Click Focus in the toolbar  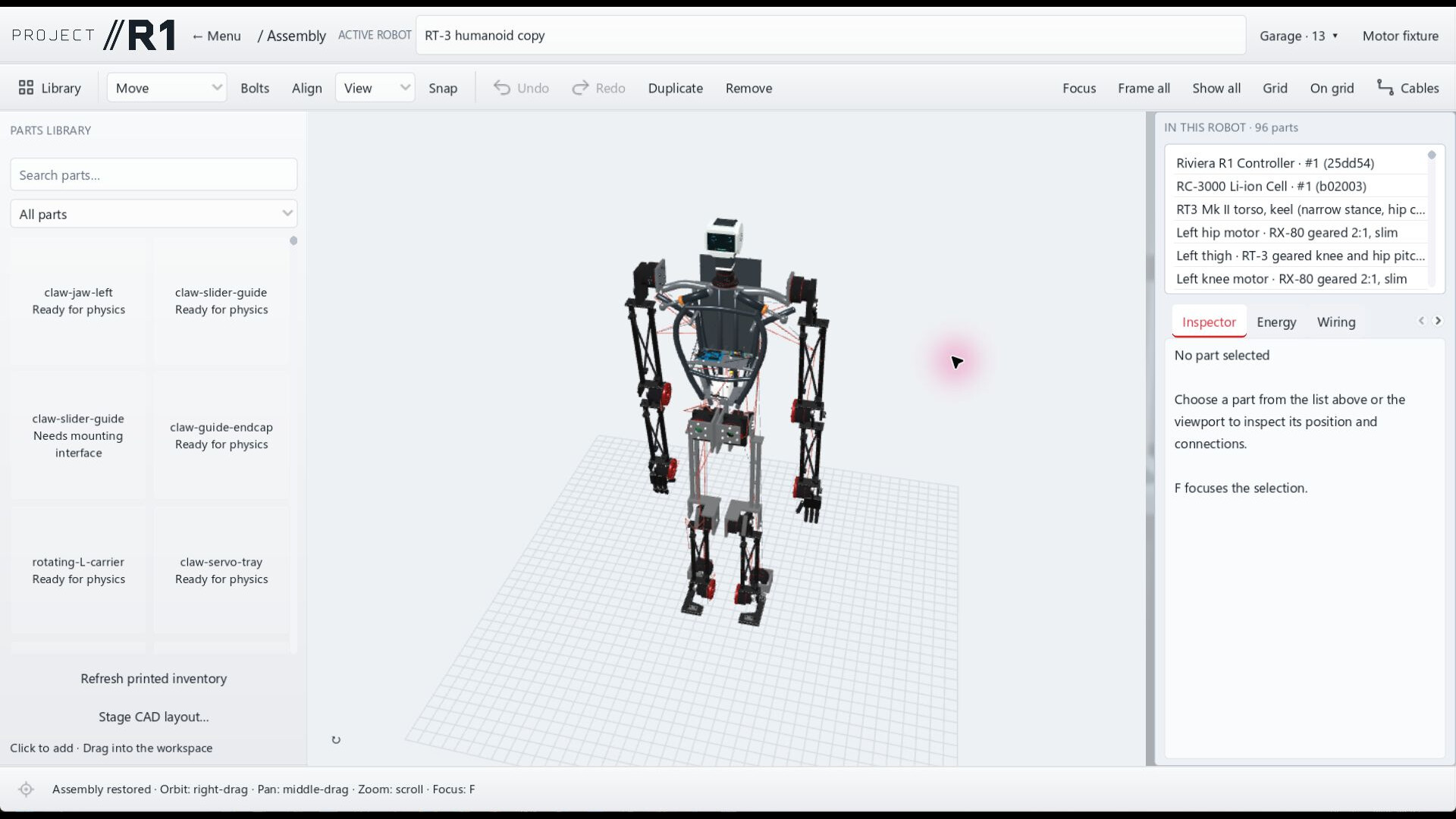(x=1079, y=88)
